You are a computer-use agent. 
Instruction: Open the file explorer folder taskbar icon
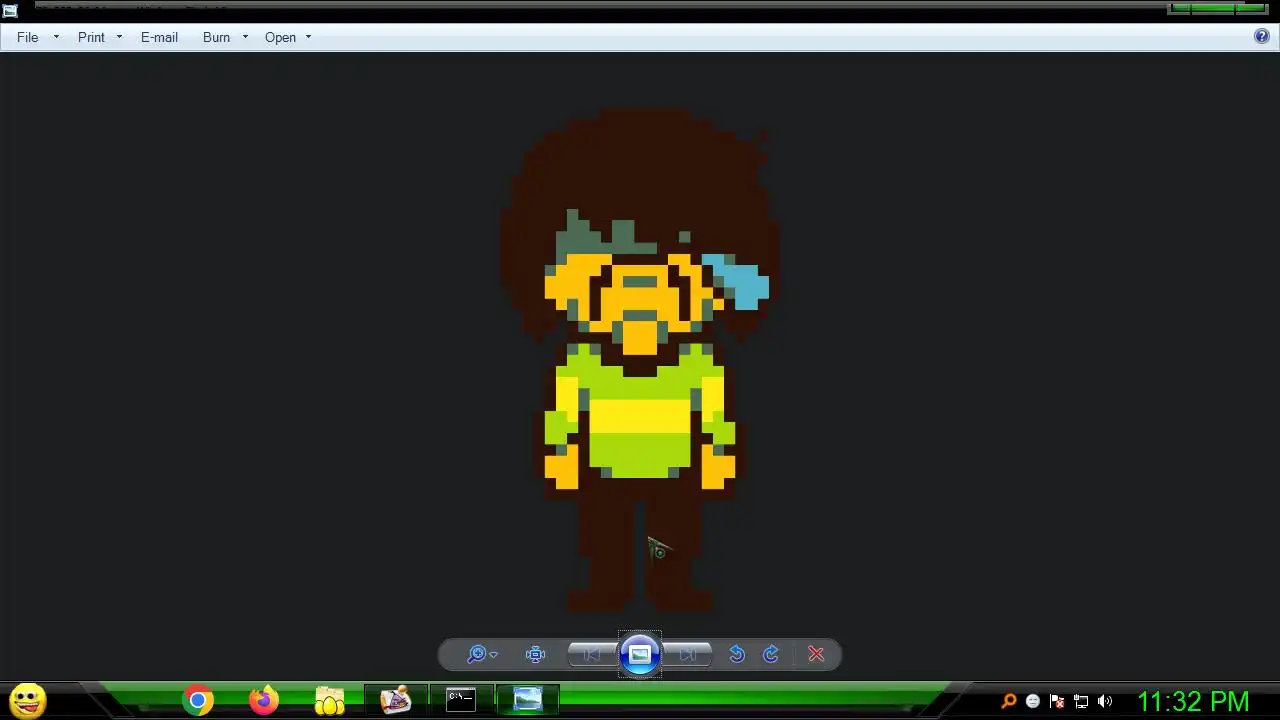point(329,700)
